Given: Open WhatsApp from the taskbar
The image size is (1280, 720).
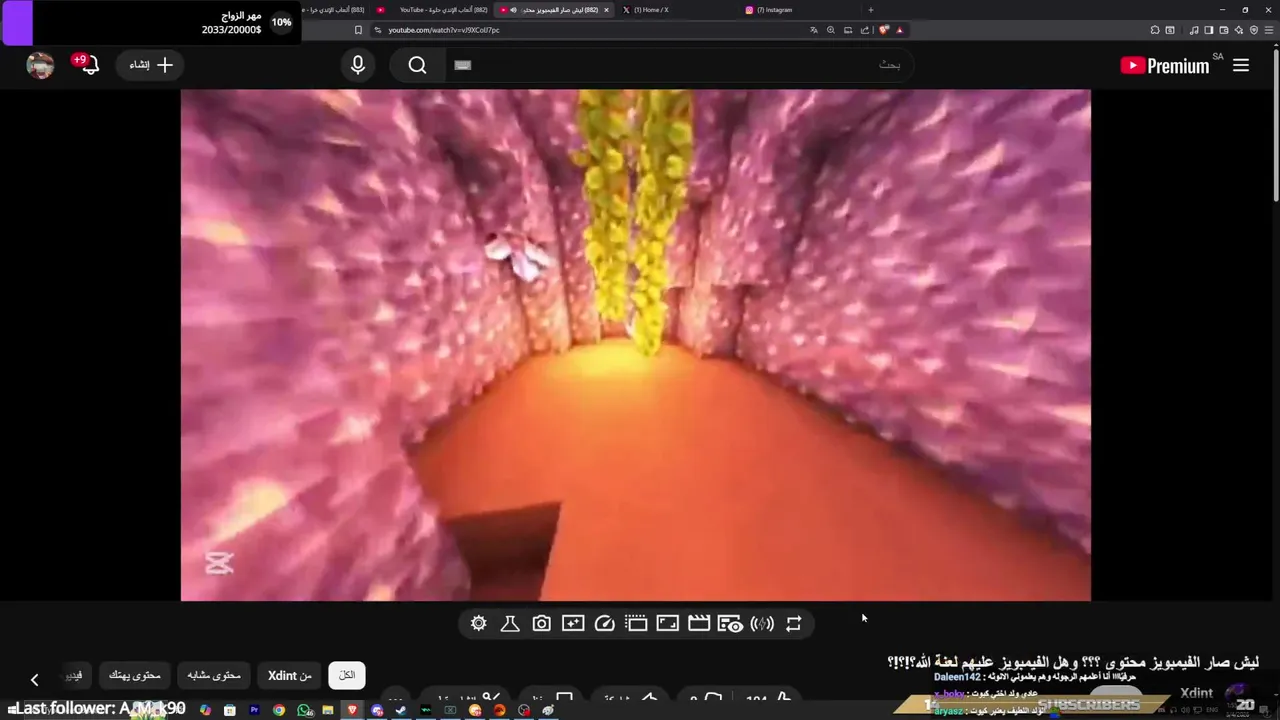Looking at the screenshot, I should 304,710.
